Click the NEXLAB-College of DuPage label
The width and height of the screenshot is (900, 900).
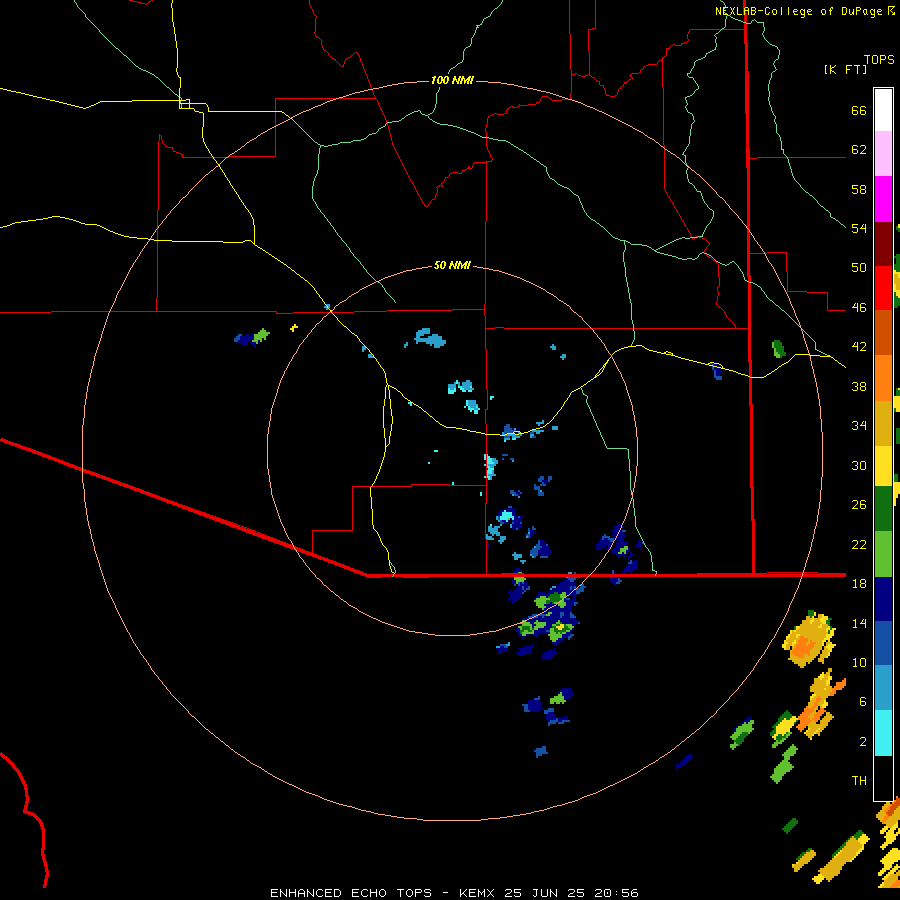[798, 11]
